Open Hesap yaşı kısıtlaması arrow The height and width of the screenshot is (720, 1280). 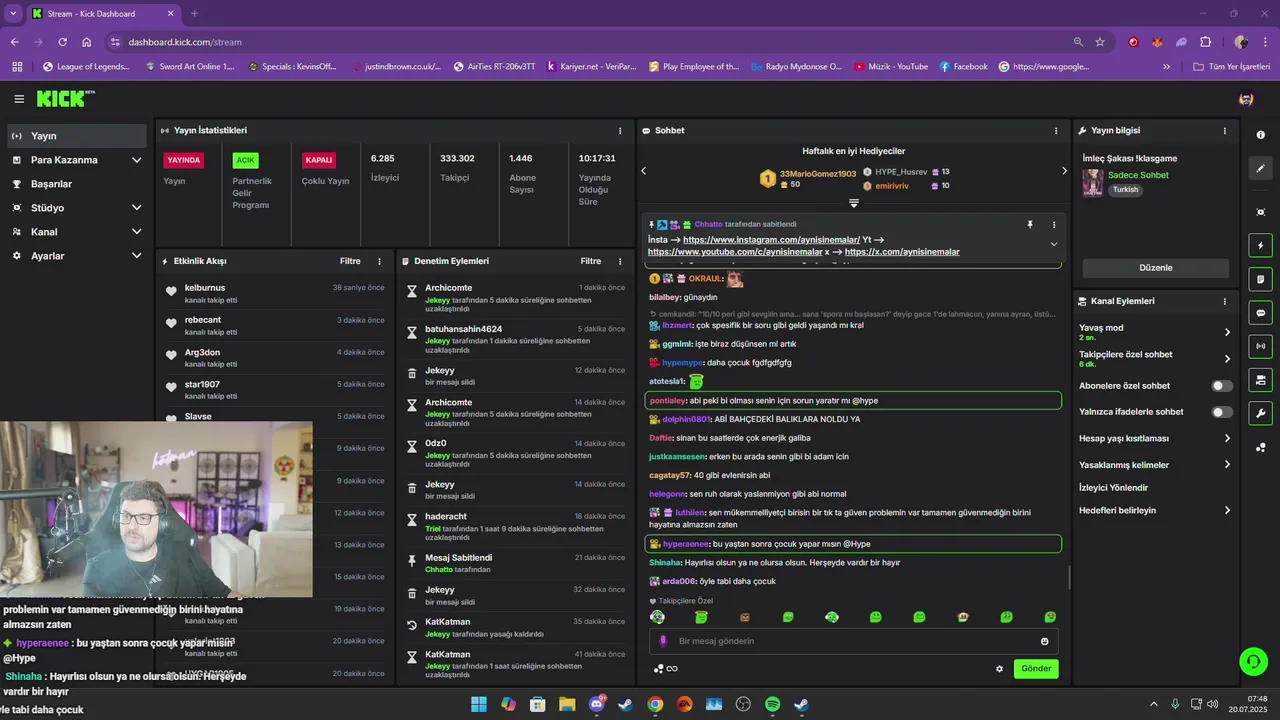[1227, 438]
